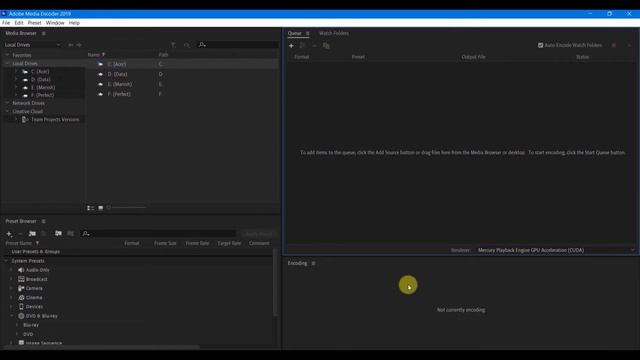The image size is (640, 360).
Task: Open the Encoding panel menu icon
Action: click(x=313, y=263)
